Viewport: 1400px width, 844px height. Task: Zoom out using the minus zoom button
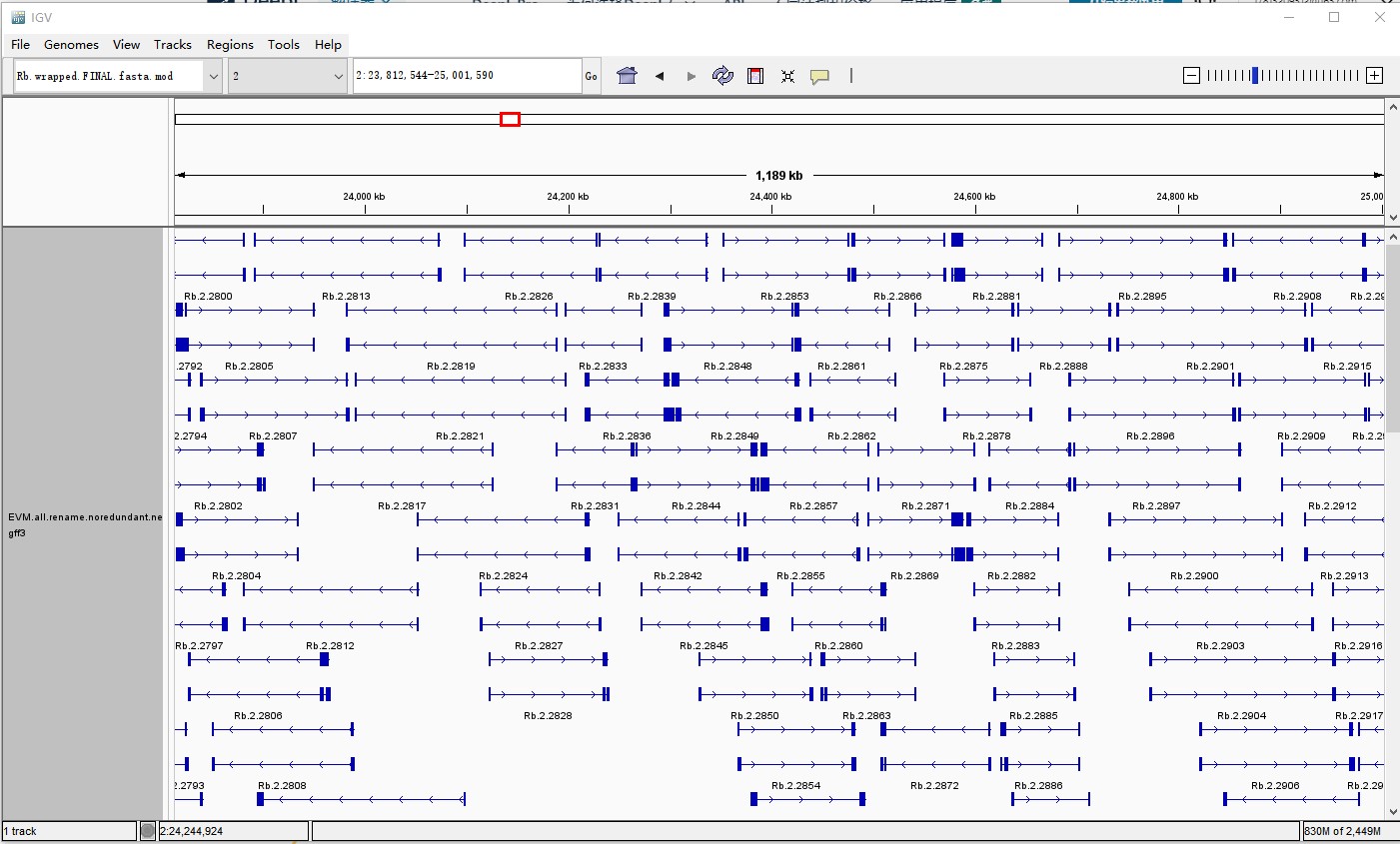pos(1189,74)
